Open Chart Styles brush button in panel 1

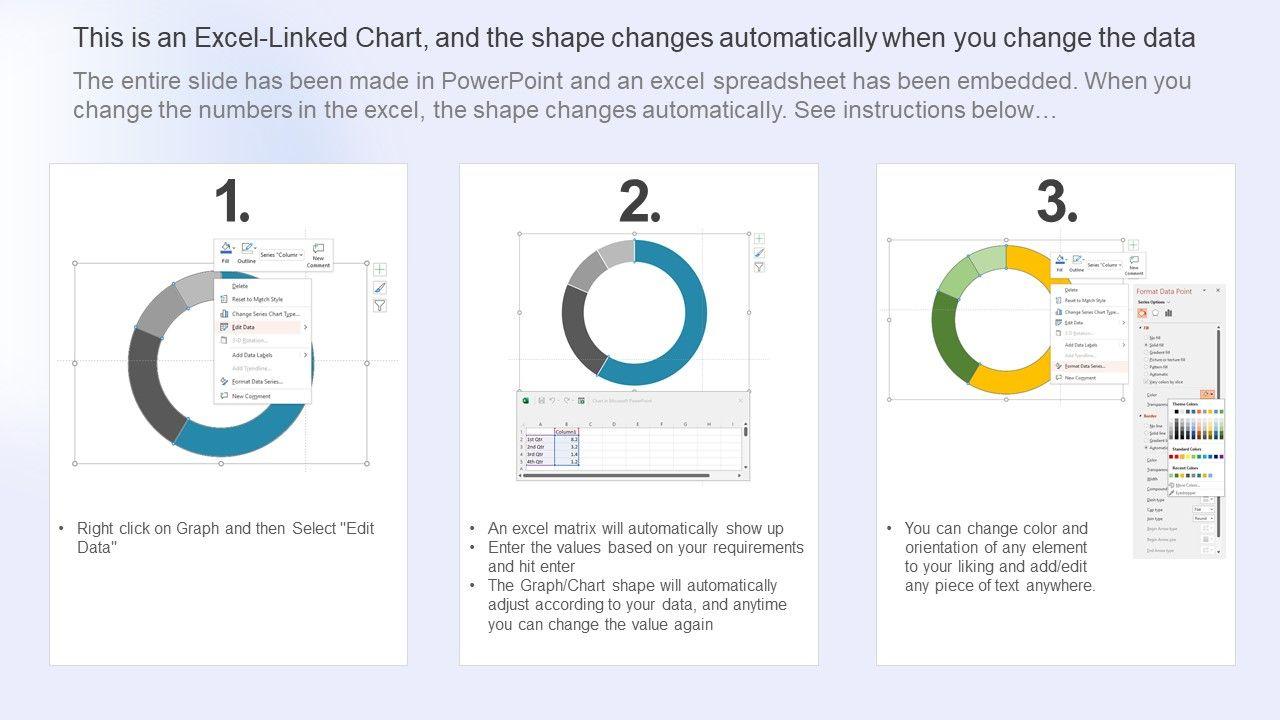380,287
